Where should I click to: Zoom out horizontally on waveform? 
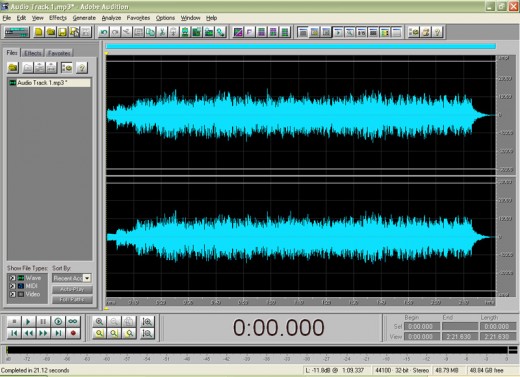114,322
